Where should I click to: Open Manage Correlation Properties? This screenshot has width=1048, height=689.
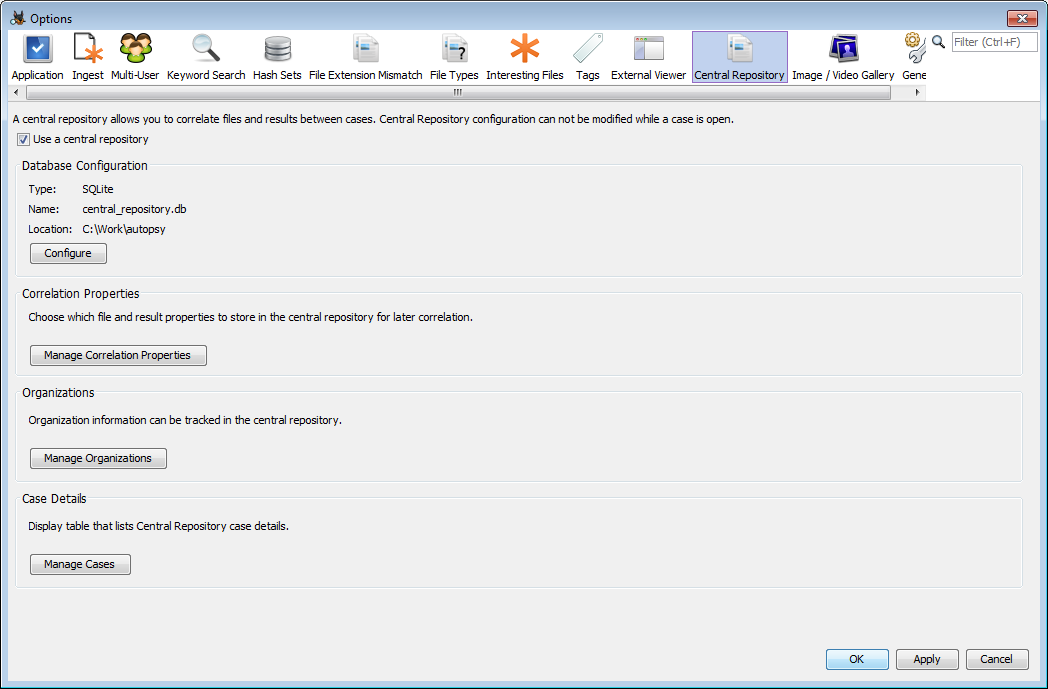point(117,355)
